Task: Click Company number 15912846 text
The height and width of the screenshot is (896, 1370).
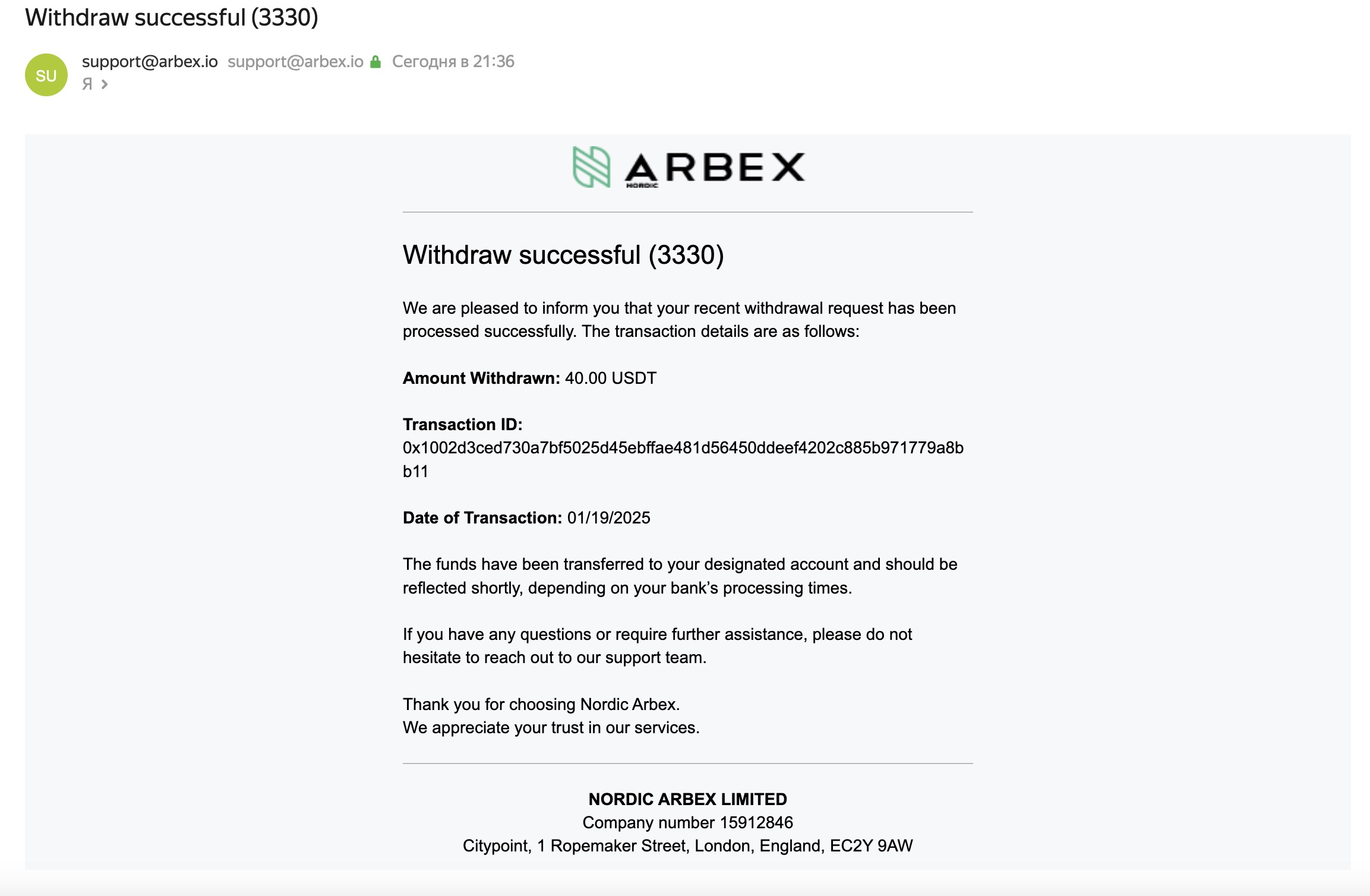Action: tap(688, 822)
